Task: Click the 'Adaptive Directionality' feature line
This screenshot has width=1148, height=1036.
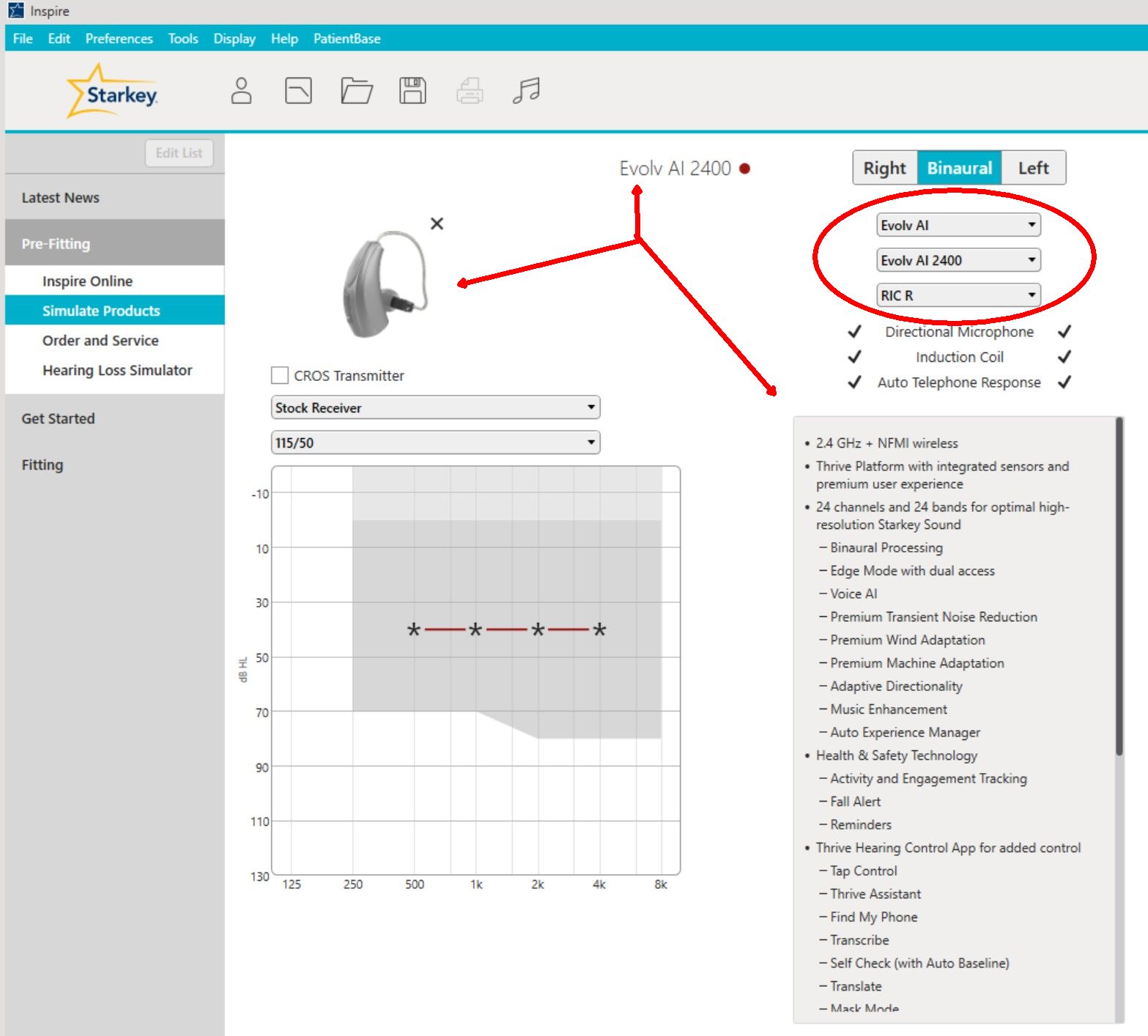Action: click(896, 686)
